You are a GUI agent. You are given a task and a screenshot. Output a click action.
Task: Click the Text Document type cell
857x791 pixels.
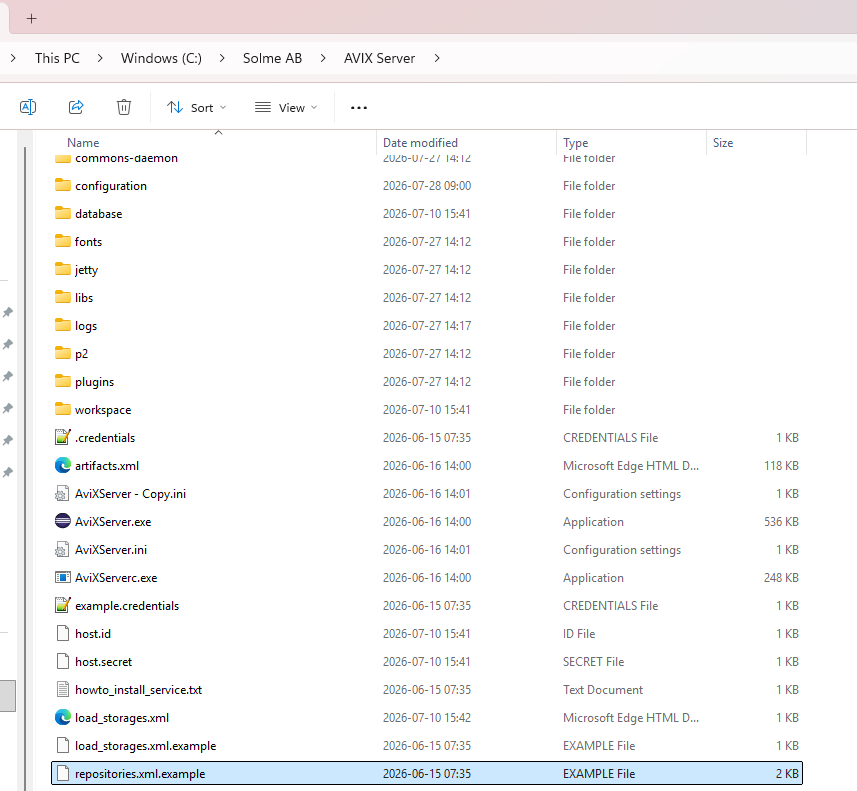tap(603, 690)
